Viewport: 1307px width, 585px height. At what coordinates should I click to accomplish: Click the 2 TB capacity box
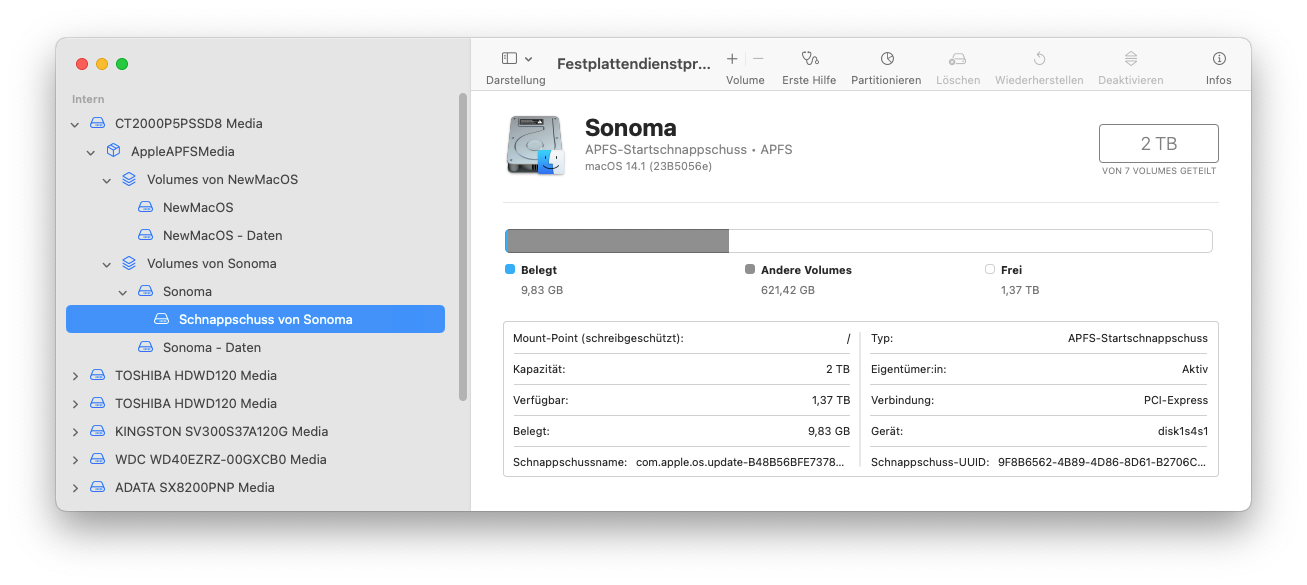(x=1158, y=143)
